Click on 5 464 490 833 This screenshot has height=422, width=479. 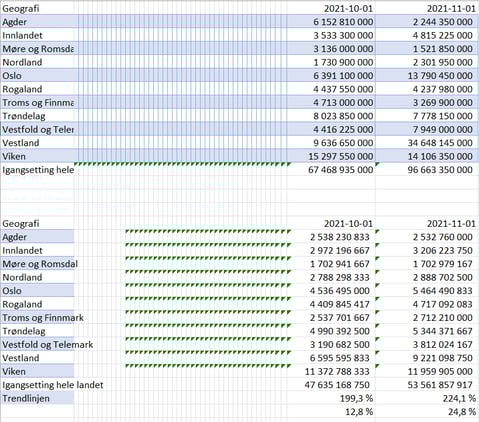(443, 291)
